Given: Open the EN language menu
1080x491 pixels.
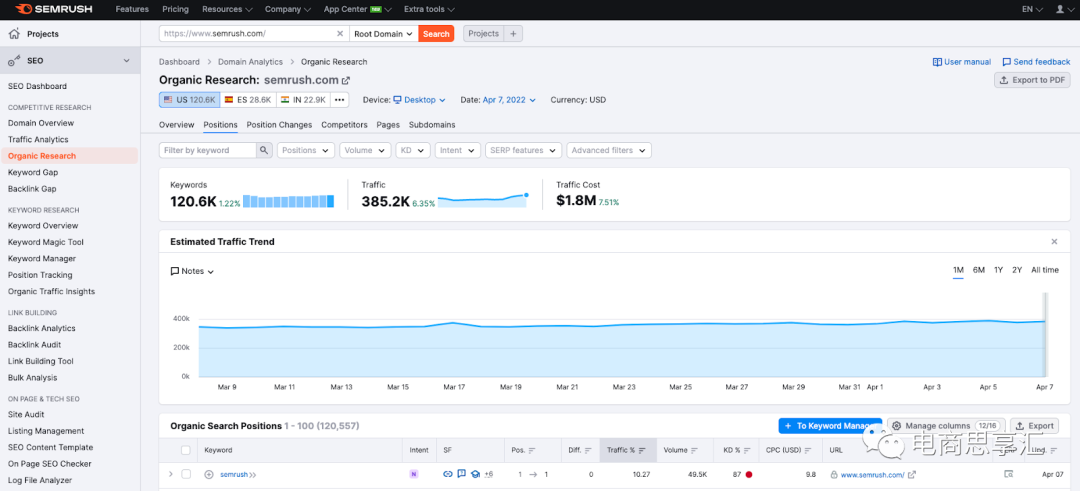Looking at the screenshot, I should [x=1032, y=10].
